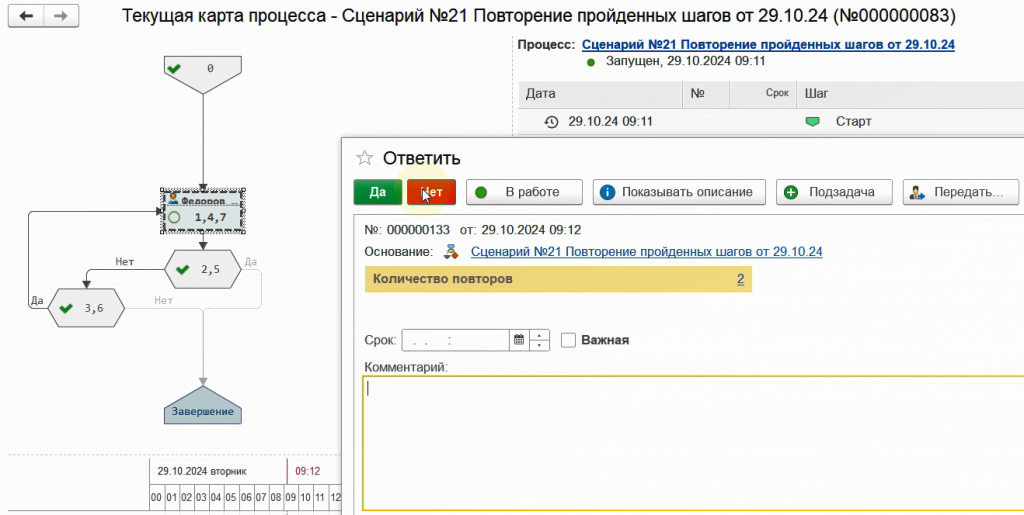This screenshot has width=1024, height=515.
Task: Click the back navigation arrow
Action: 26,16
